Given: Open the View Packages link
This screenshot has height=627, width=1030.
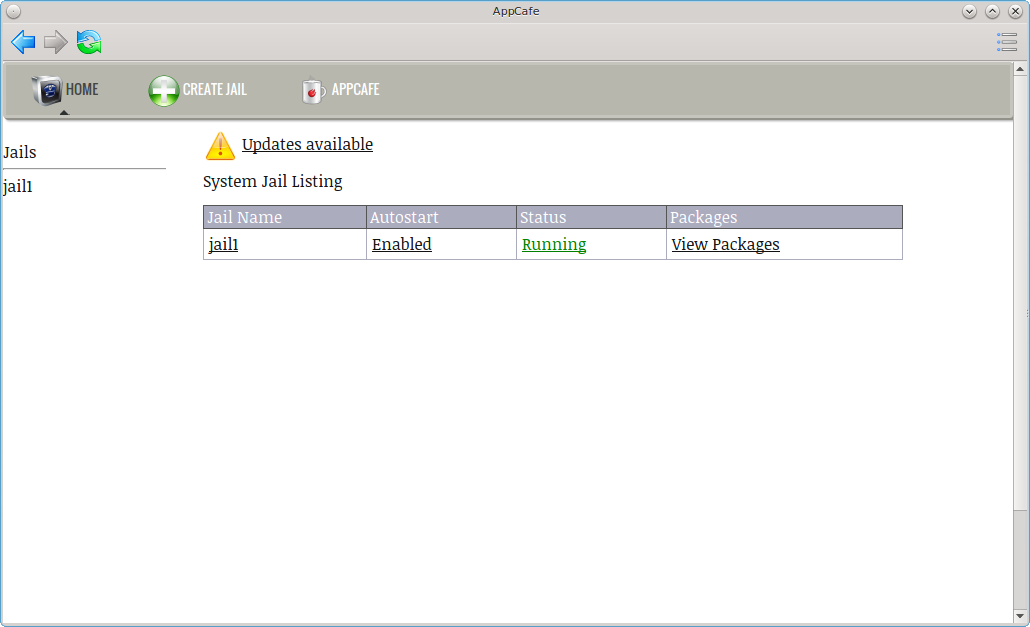Looking at the screenshot, I should [725, 244].
